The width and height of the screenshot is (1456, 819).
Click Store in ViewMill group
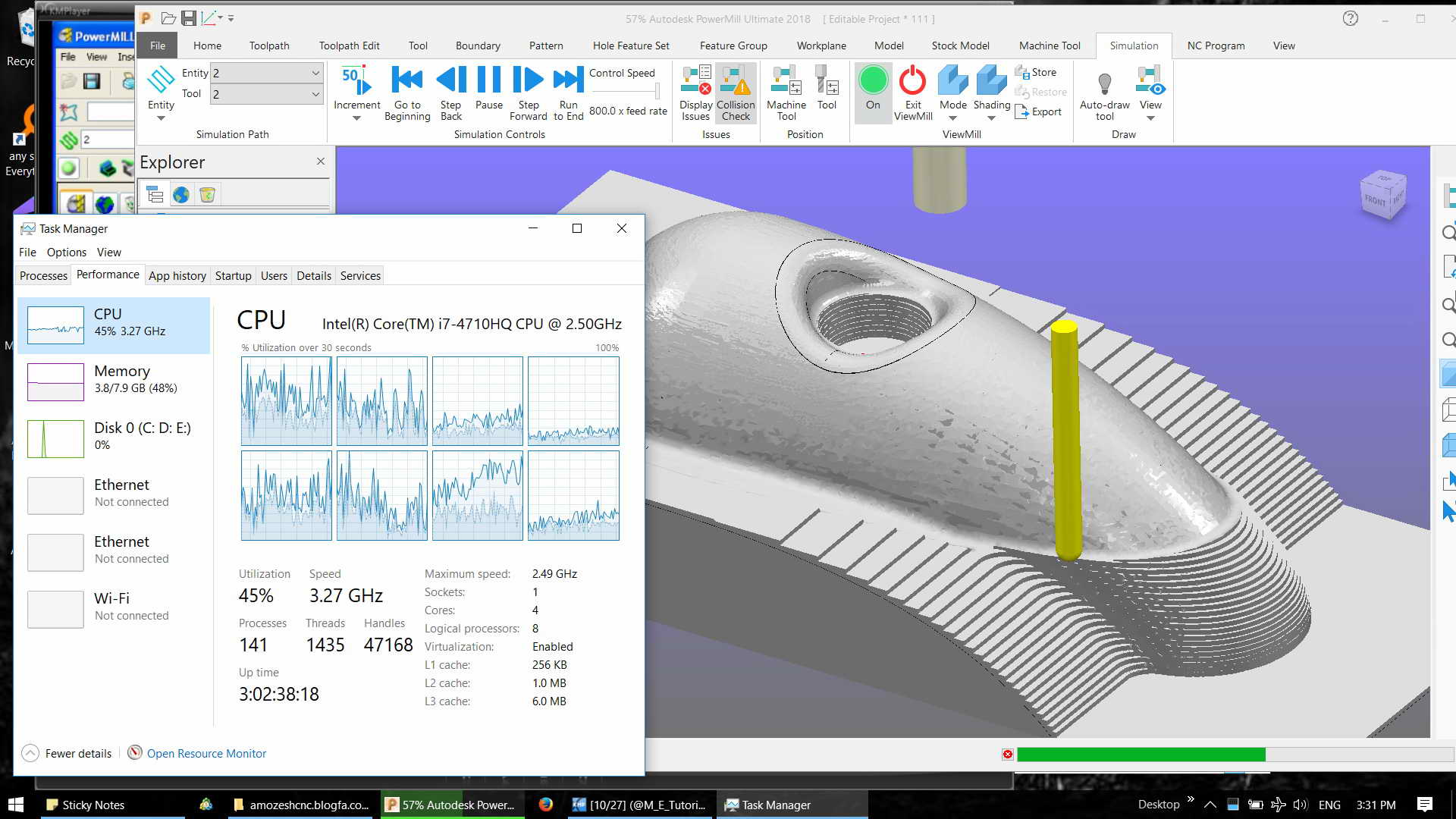click(1036, 72)
